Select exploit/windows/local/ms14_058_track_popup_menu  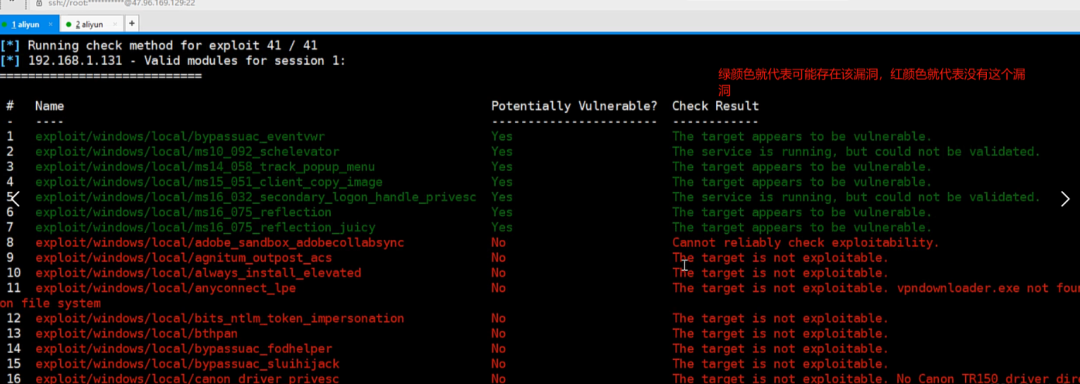tap(205, 167)
